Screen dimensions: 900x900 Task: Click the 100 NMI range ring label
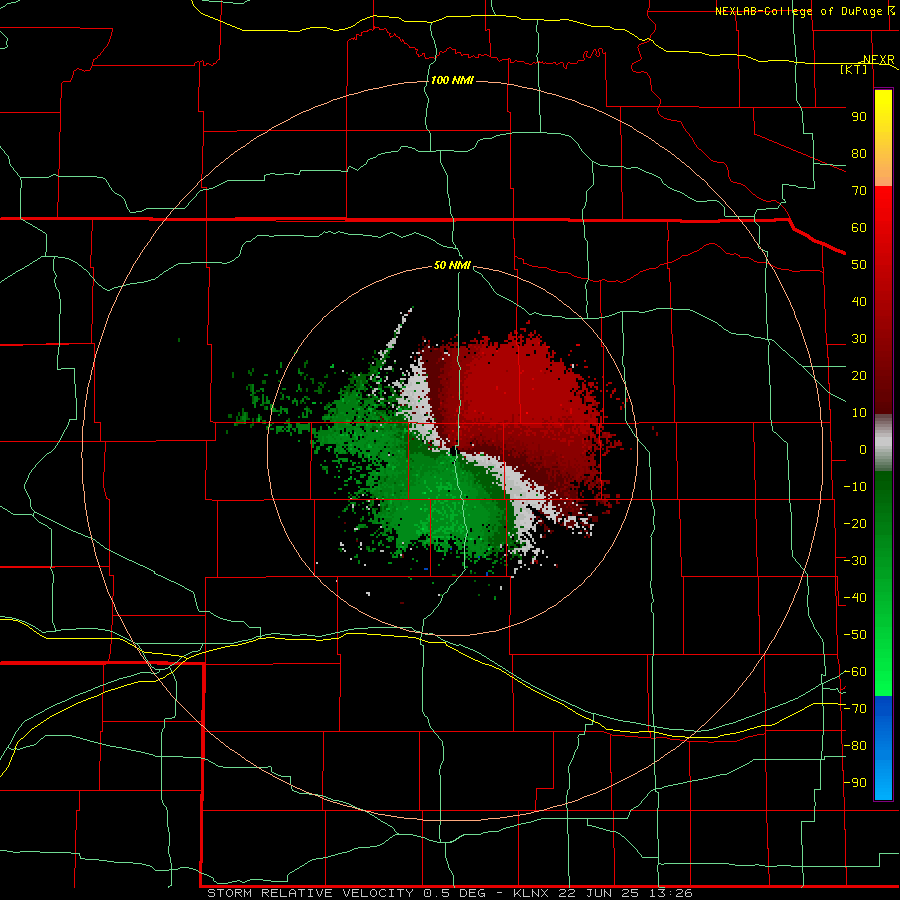pyautogui.click(x=452, y=80)
